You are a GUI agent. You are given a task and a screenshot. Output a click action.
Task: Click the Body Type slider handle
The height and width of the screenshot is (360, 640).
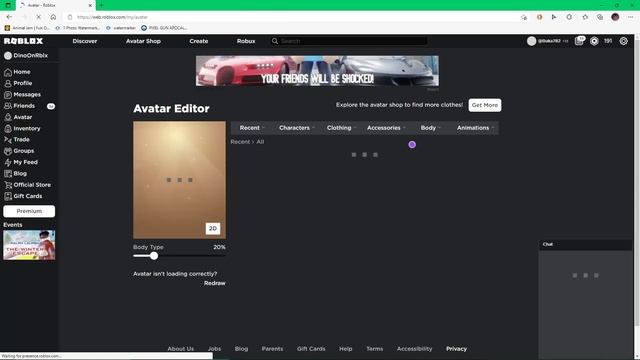point(153,256)
